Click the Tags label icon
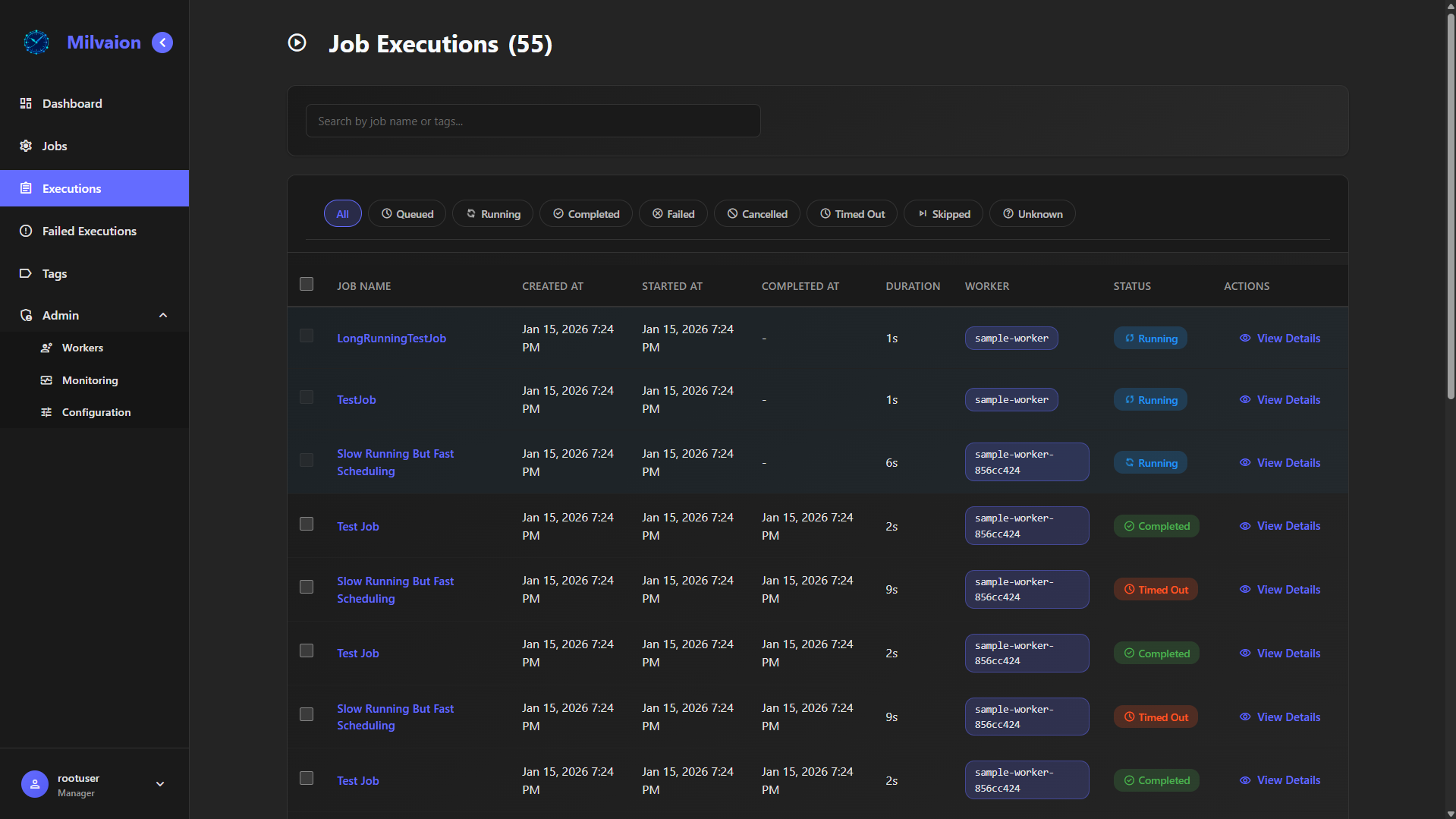 (26, 273)
